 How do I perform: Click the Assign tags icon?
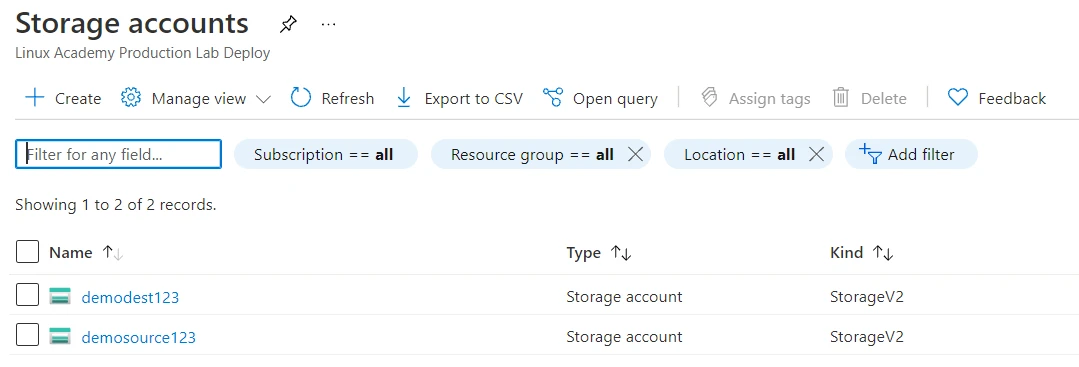(709, 98)
